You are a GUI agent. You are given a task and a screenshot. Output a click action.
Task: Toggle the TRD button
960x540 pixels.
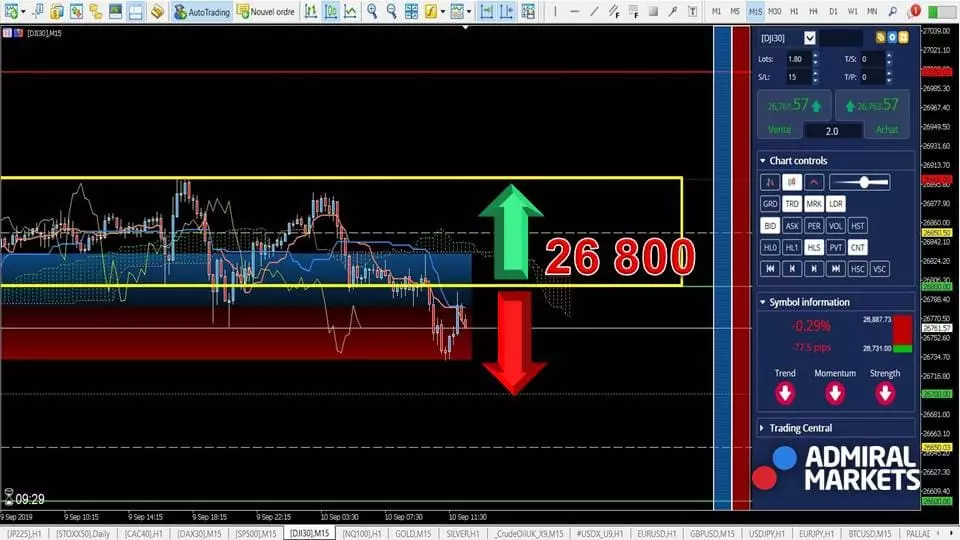point(792,204)
